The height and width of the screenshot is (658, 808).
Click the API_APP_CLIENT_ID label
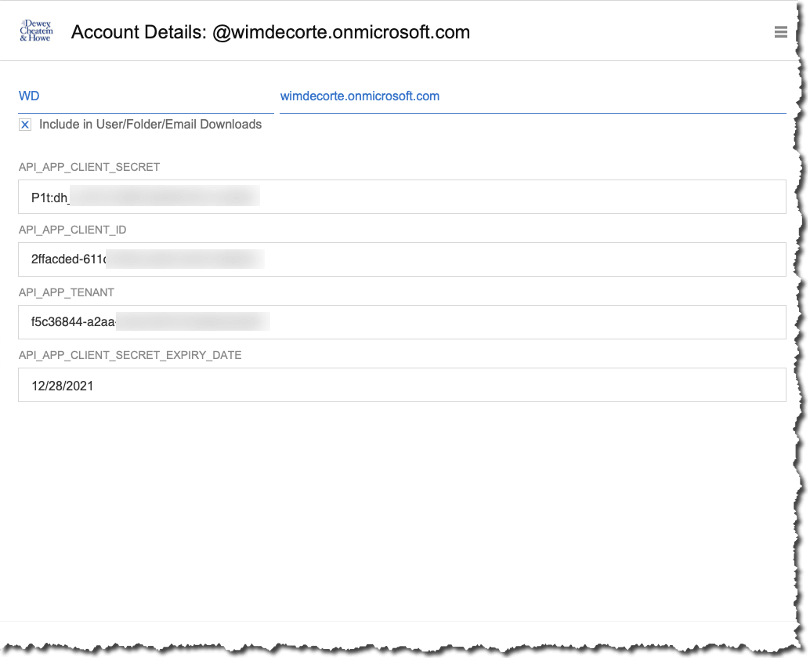click(x=72, y=230)
